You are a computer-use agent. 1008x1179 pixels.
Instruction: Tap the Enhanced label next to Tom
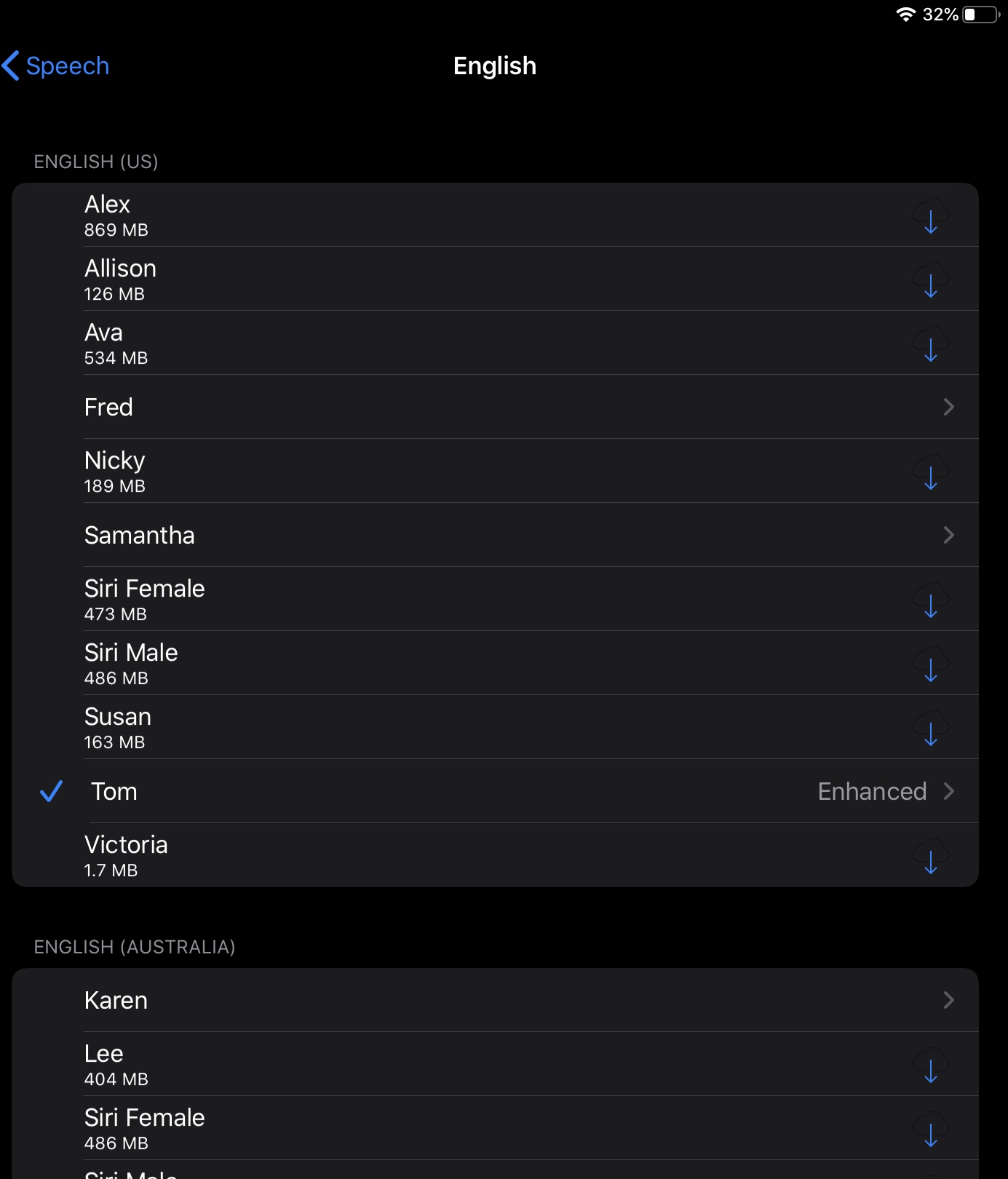(871, 791)
